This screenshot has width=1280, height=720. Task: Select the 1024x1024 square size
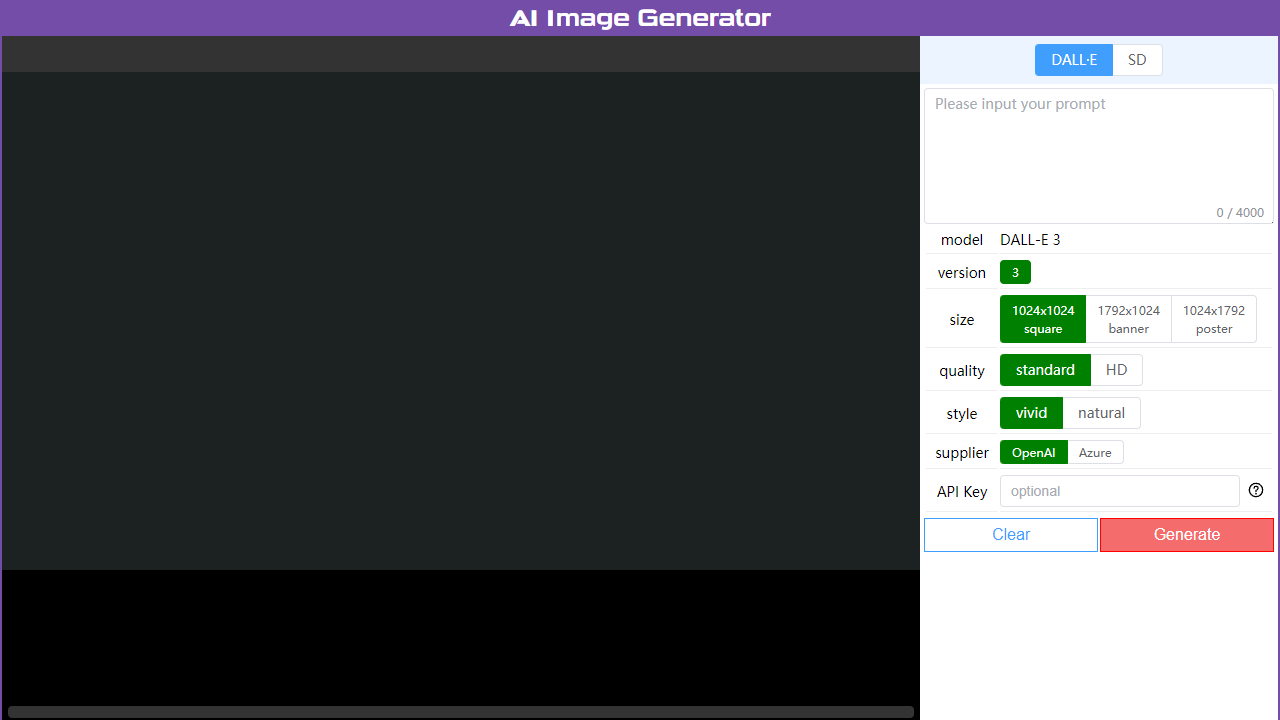(1043, 319)
